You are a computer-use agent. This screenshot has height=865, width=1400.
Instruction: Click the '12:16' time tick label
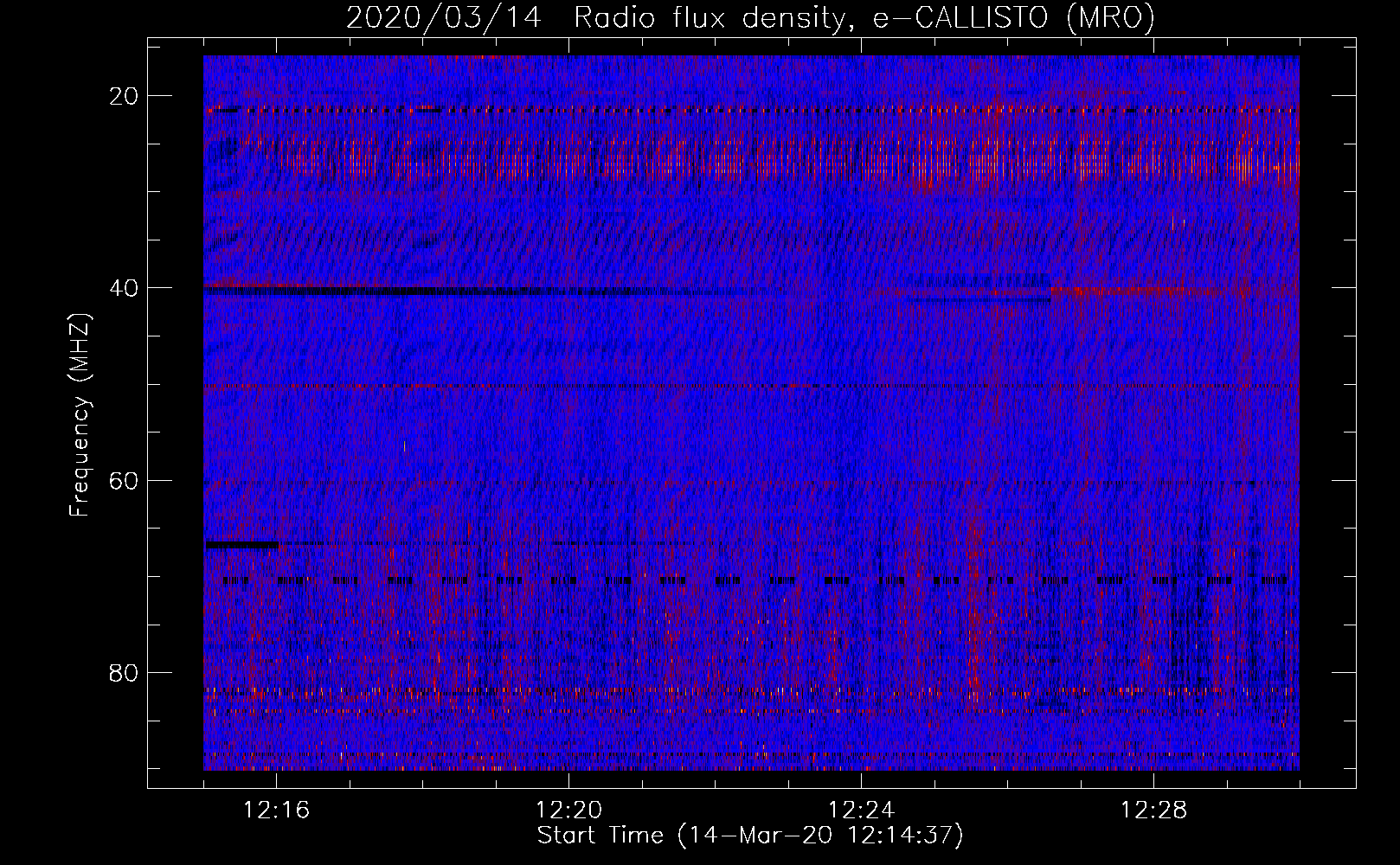[x=277, y=811]
